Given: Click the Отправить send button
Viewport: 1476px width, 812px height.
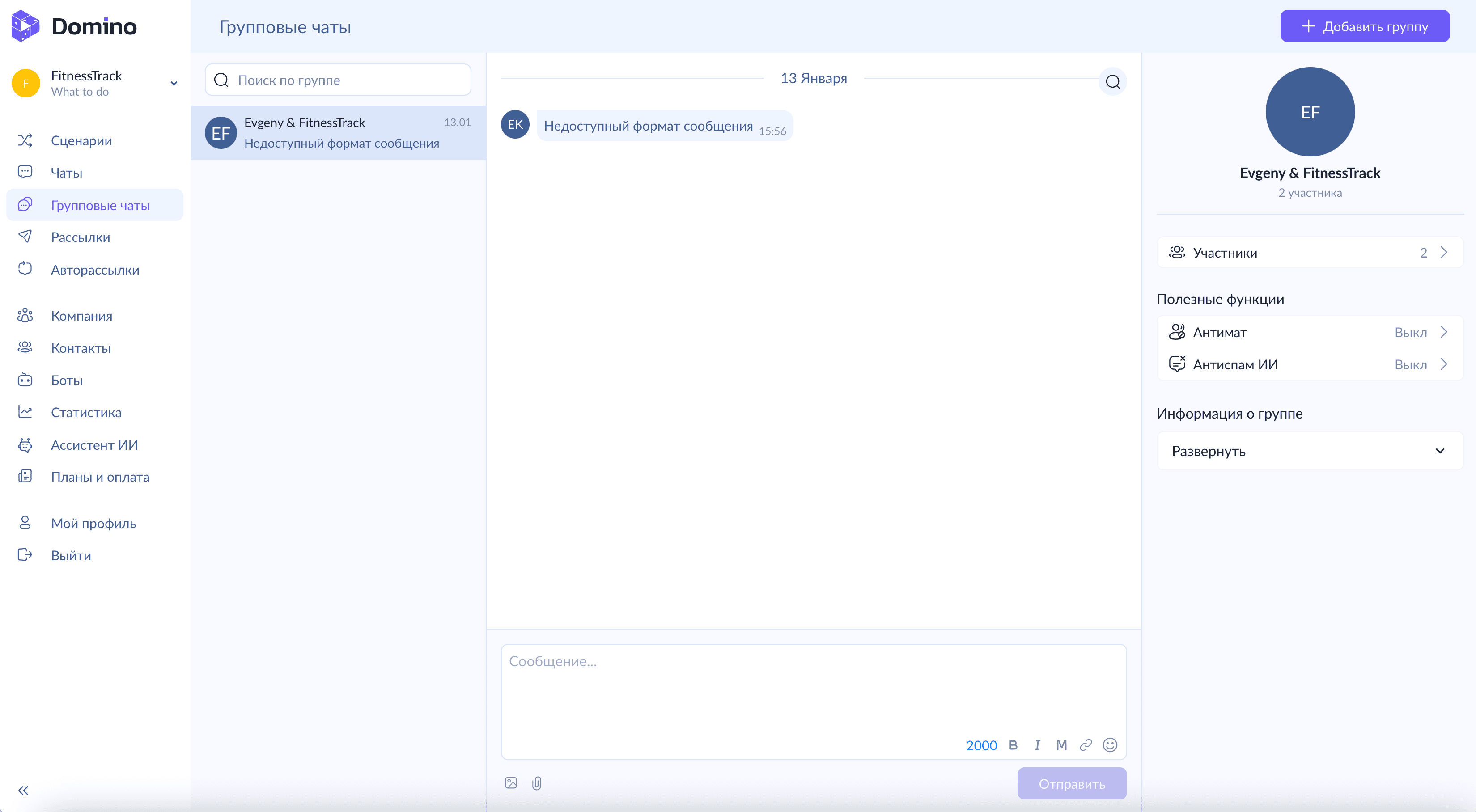Looking at the screenshot, I should tap(1072, 783).
